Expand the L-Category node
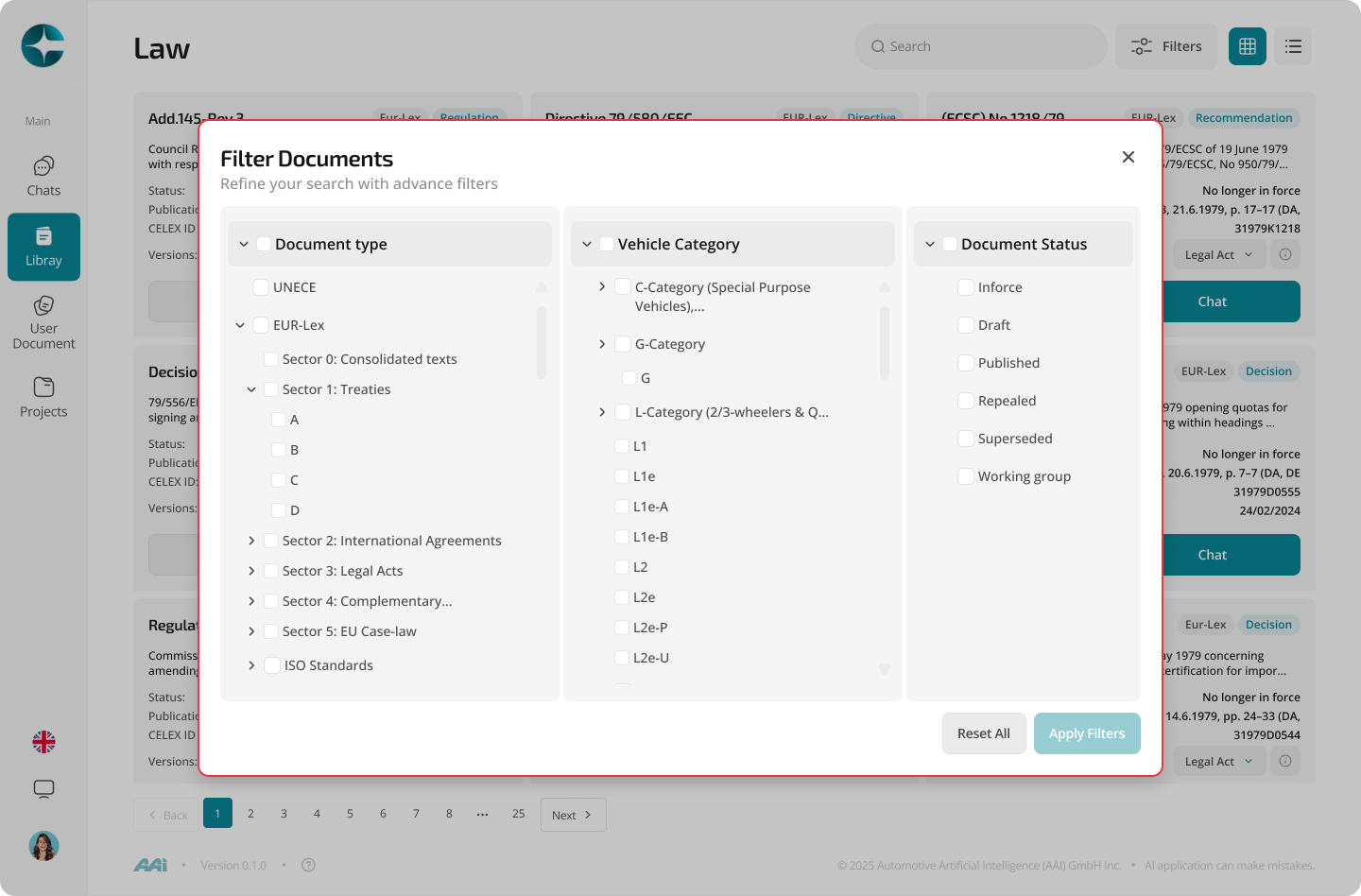 pos(602,412)
